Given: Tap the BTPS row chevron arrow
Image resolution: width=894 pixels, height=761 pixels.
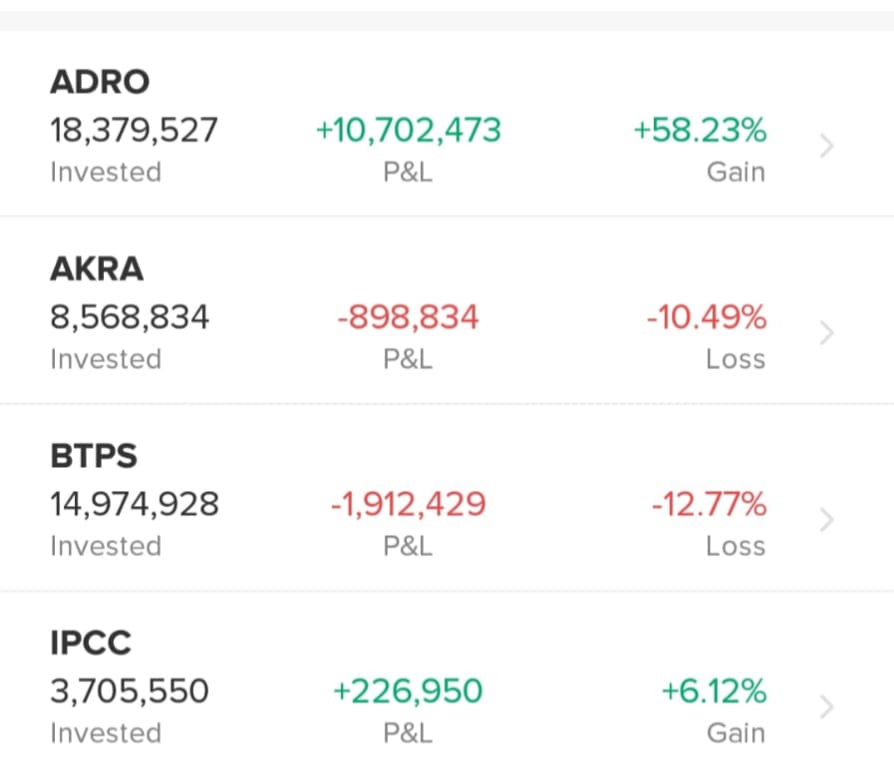Looking at the screenshot, I should tap(826, 521).
